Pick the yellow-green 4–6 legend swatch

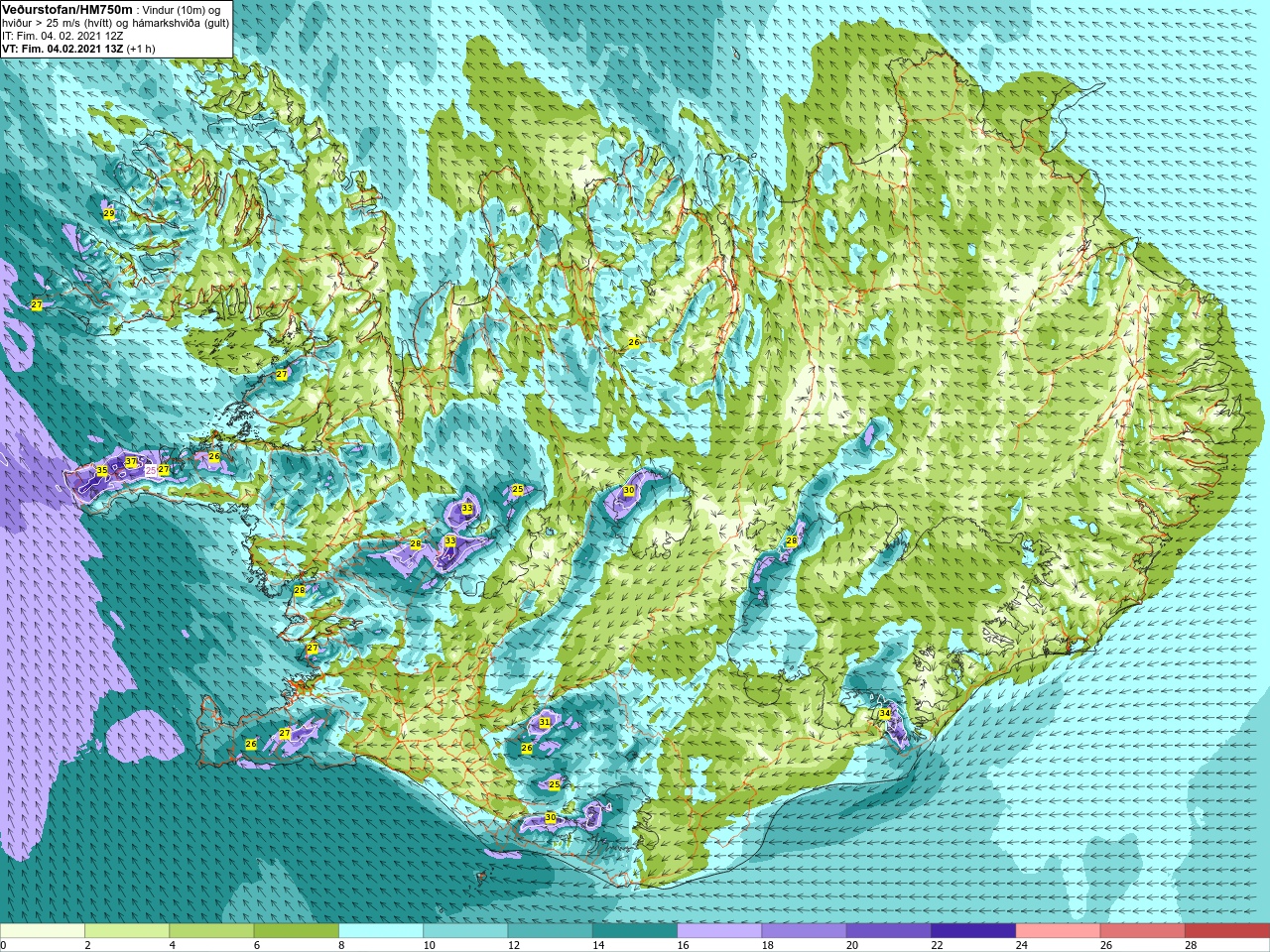pos(211,931)
